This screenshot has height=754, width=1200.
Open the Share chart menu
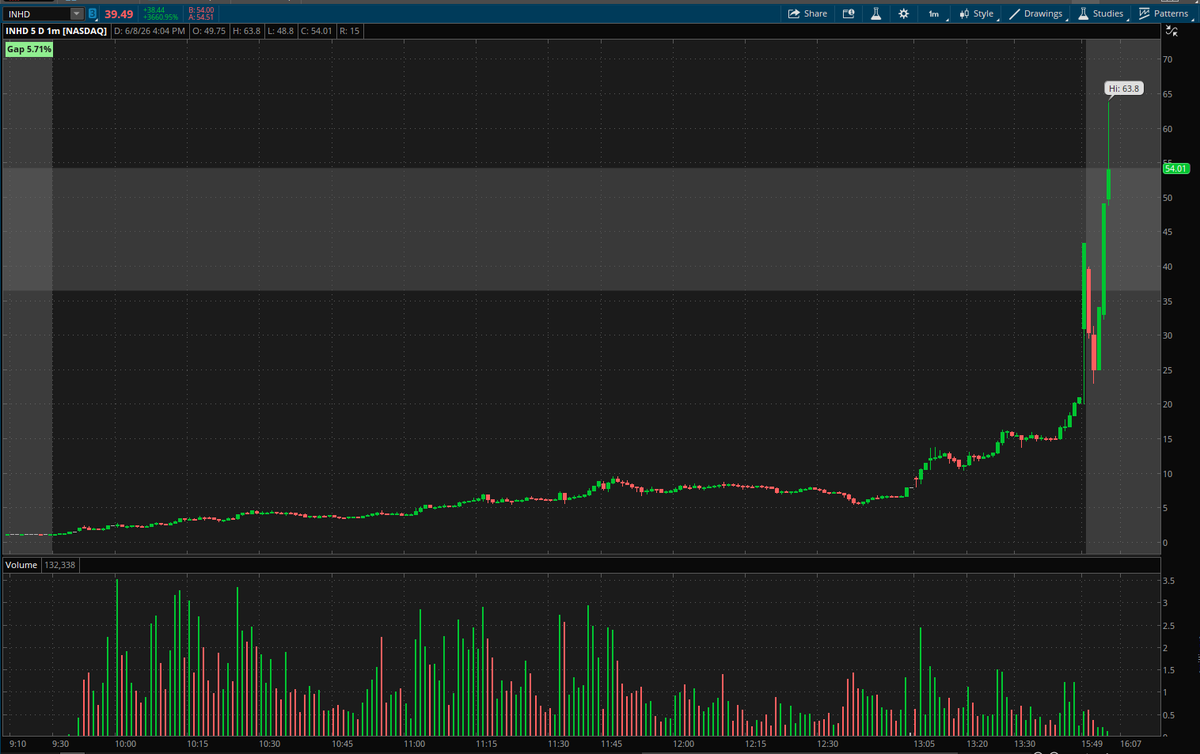point(808,14)
